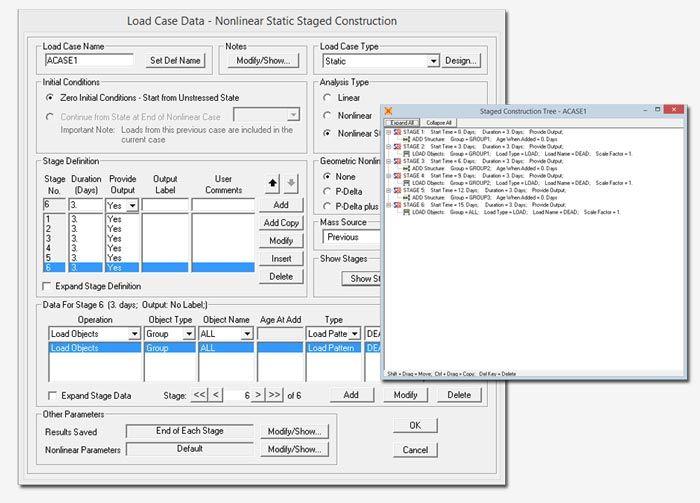Click ADD Structure icon for GROUP1
Viewport: 700px width, 503px height.
point(406,139)
